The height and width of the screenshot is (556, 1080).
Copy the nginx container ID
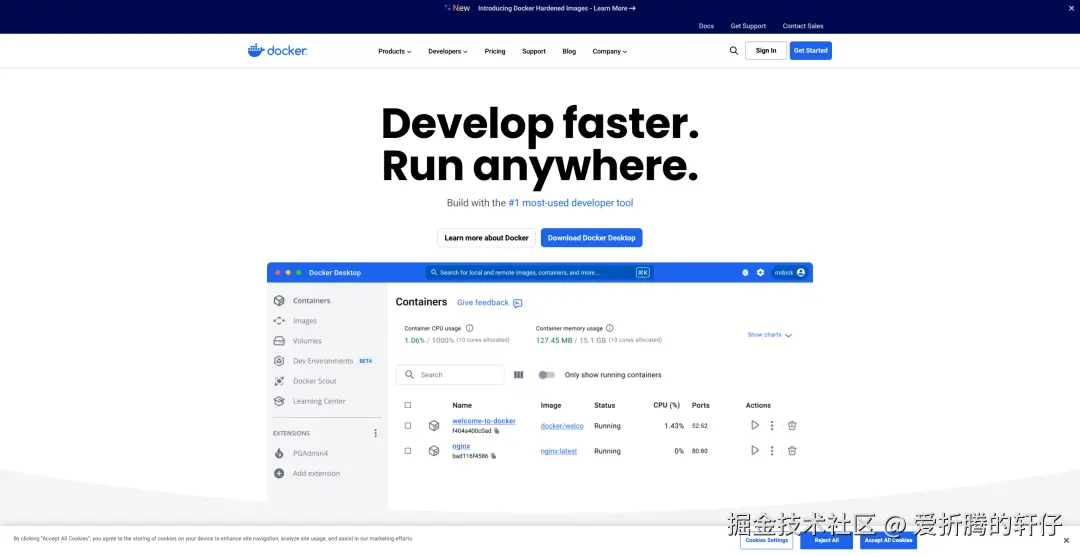click(x=493, y=456)
